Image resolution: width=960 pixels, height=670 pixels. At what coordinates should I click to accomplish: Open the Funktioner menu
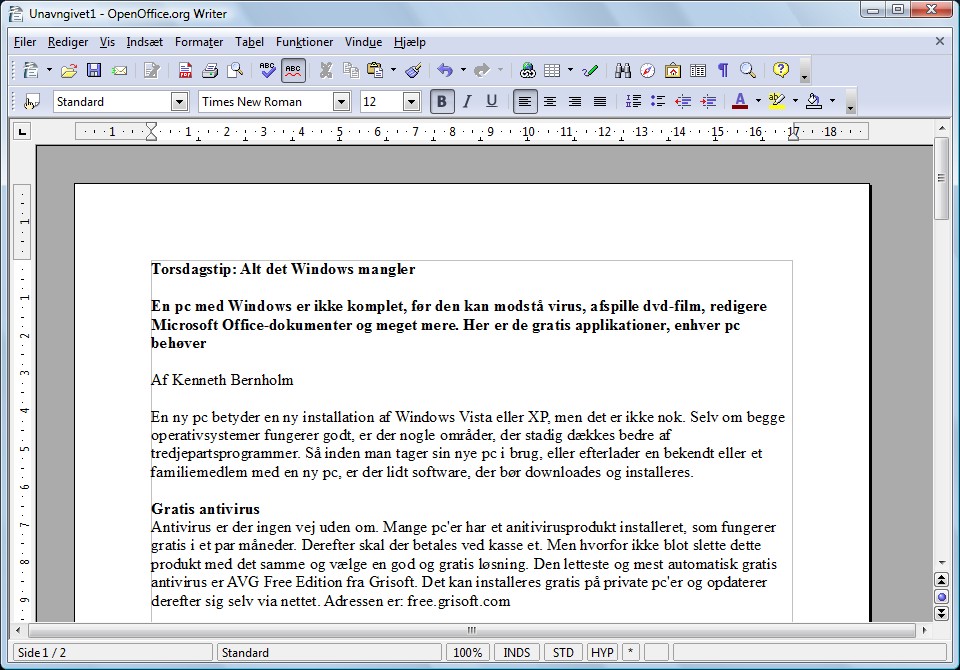pyautogui.click(x=304, y=42)
